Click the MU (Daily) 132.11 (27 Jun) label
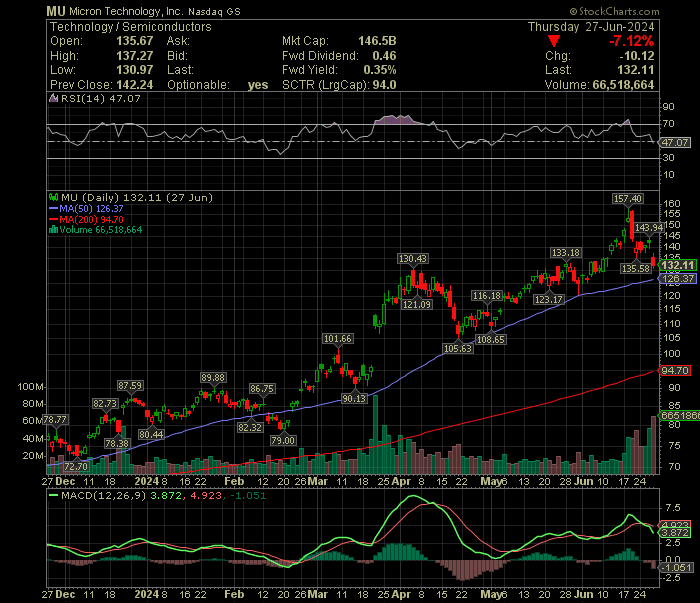 pyautogui.click(x=137, y=197)
